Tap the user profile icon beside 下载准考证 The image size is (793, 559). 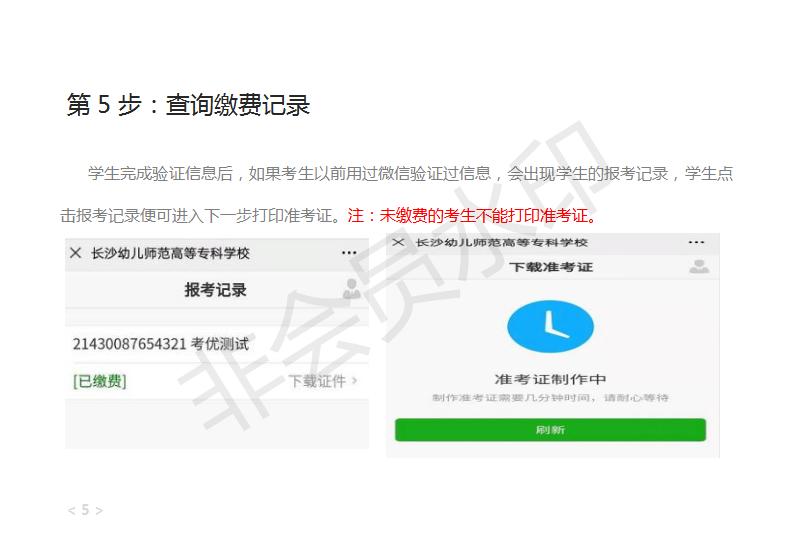click(x=699, y=267)
